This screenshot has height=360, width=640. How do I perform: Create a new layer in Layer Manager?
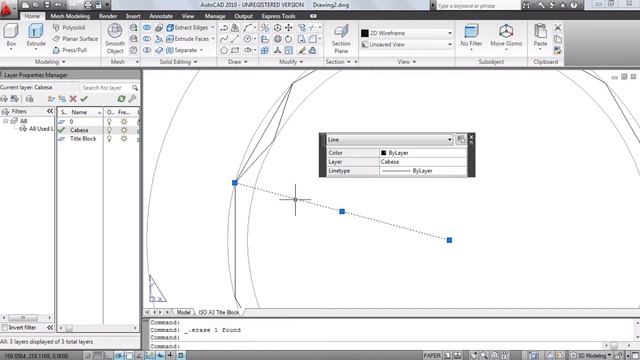51,99
